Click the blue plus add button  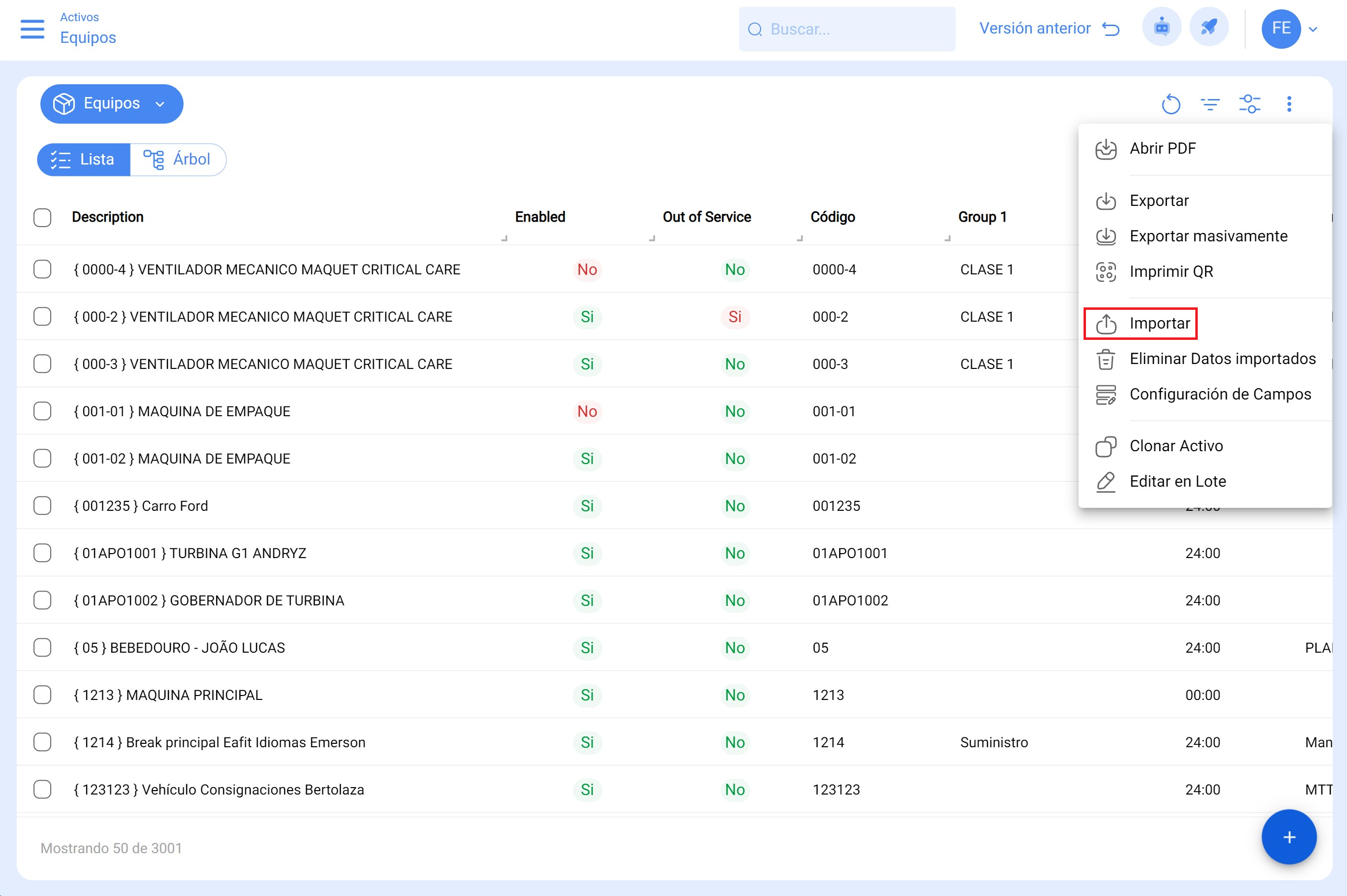[1288, 837]
